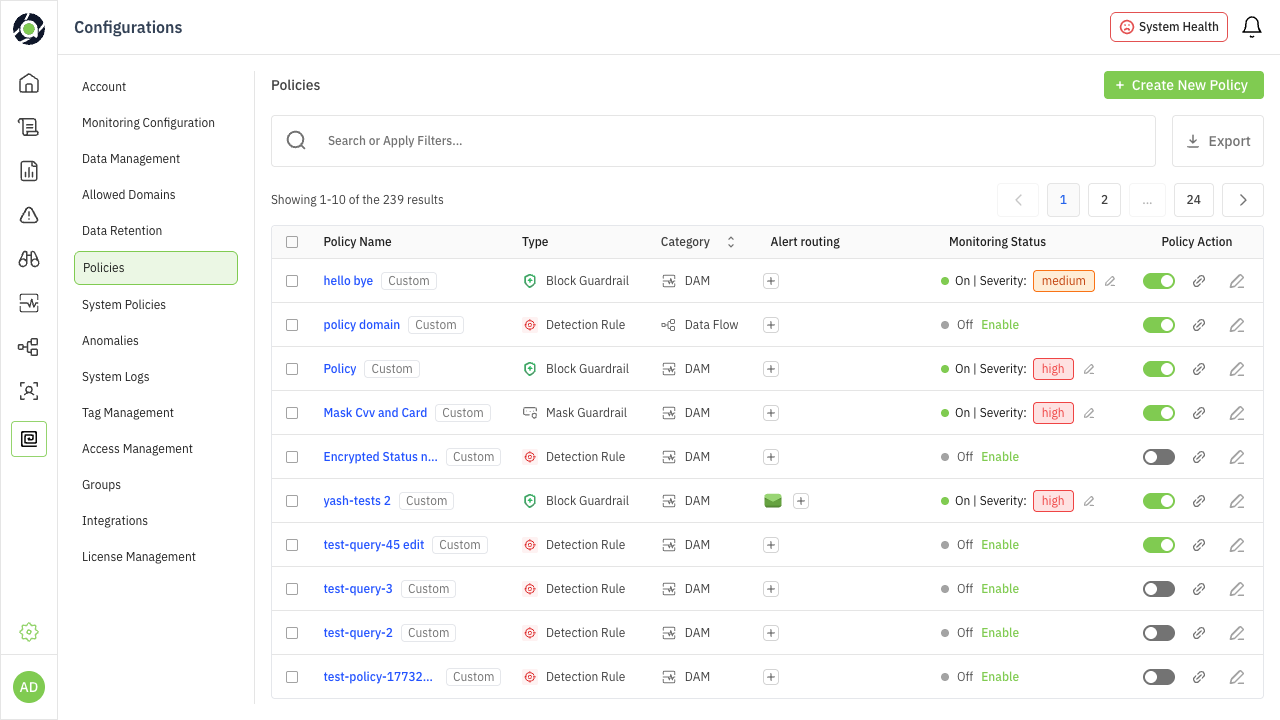The height and width of the screenshot is (720, 1280).
Task: Enable the test-query-3 policy toggle
Action: [x=1159, y=589]
